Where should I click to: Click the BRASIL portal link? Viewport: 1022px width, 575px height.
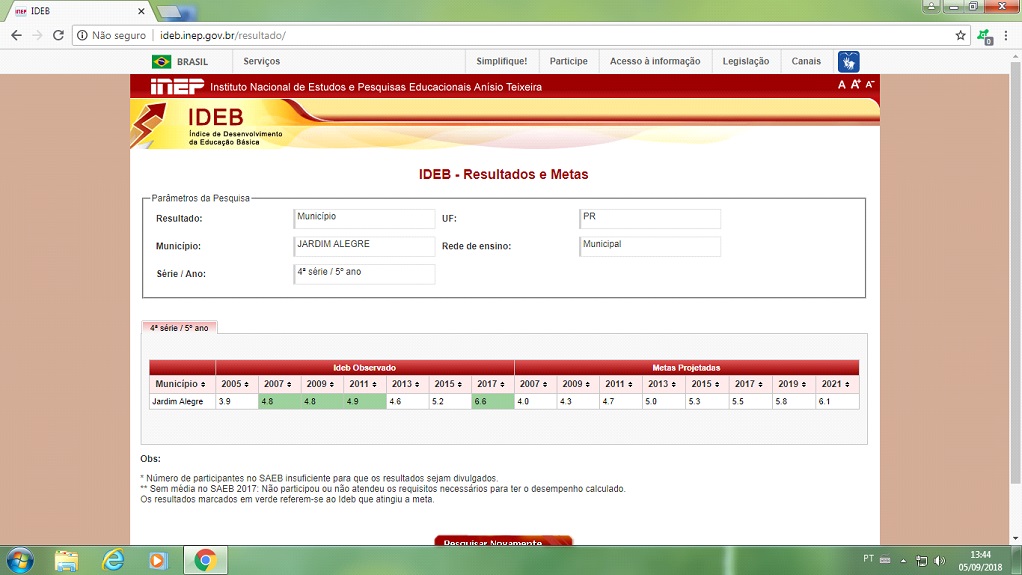point(192,62)
